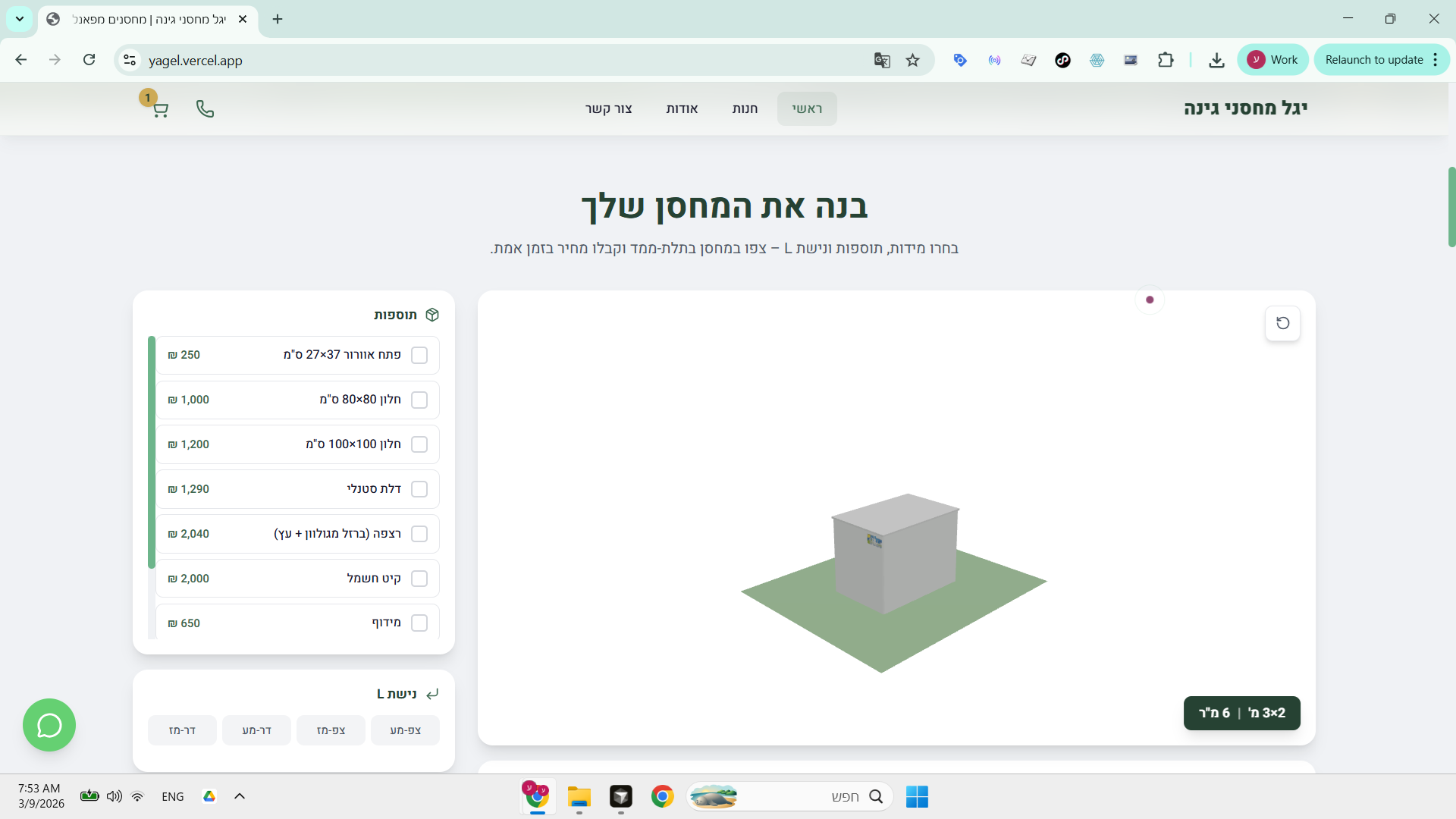Click the phone contact icon

tap(204, 108)
